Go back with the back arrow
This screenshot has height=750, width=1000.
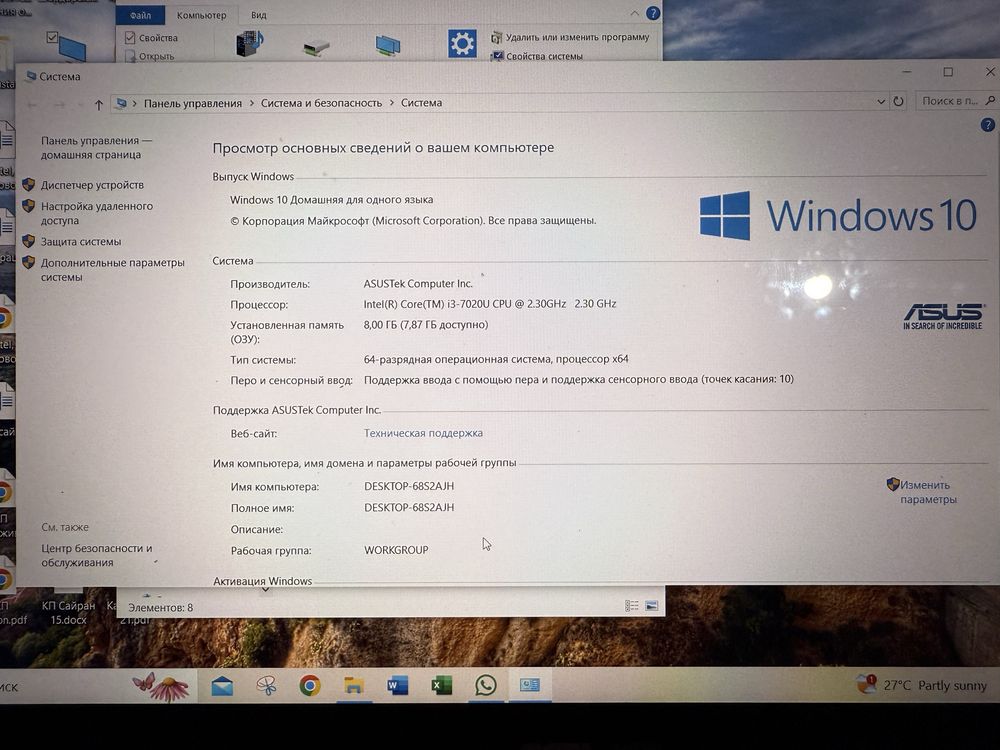pyautogui.click(x=32, y=104)
